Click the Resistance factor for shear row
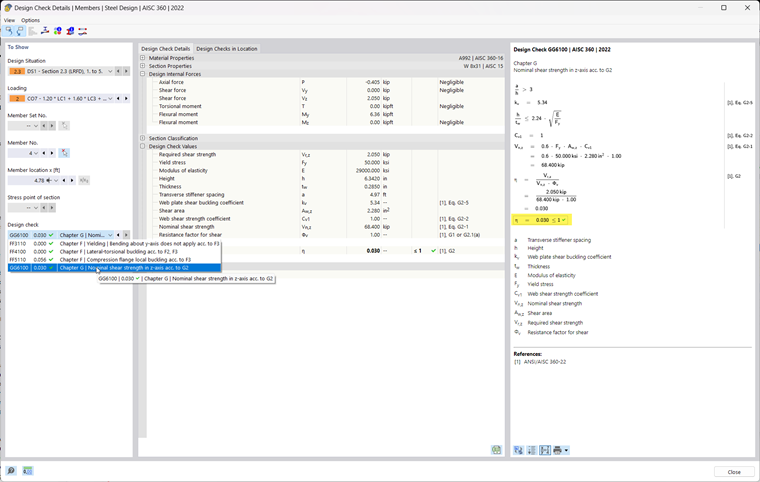This screenshot has width=760, height=482. click(326, 235)
